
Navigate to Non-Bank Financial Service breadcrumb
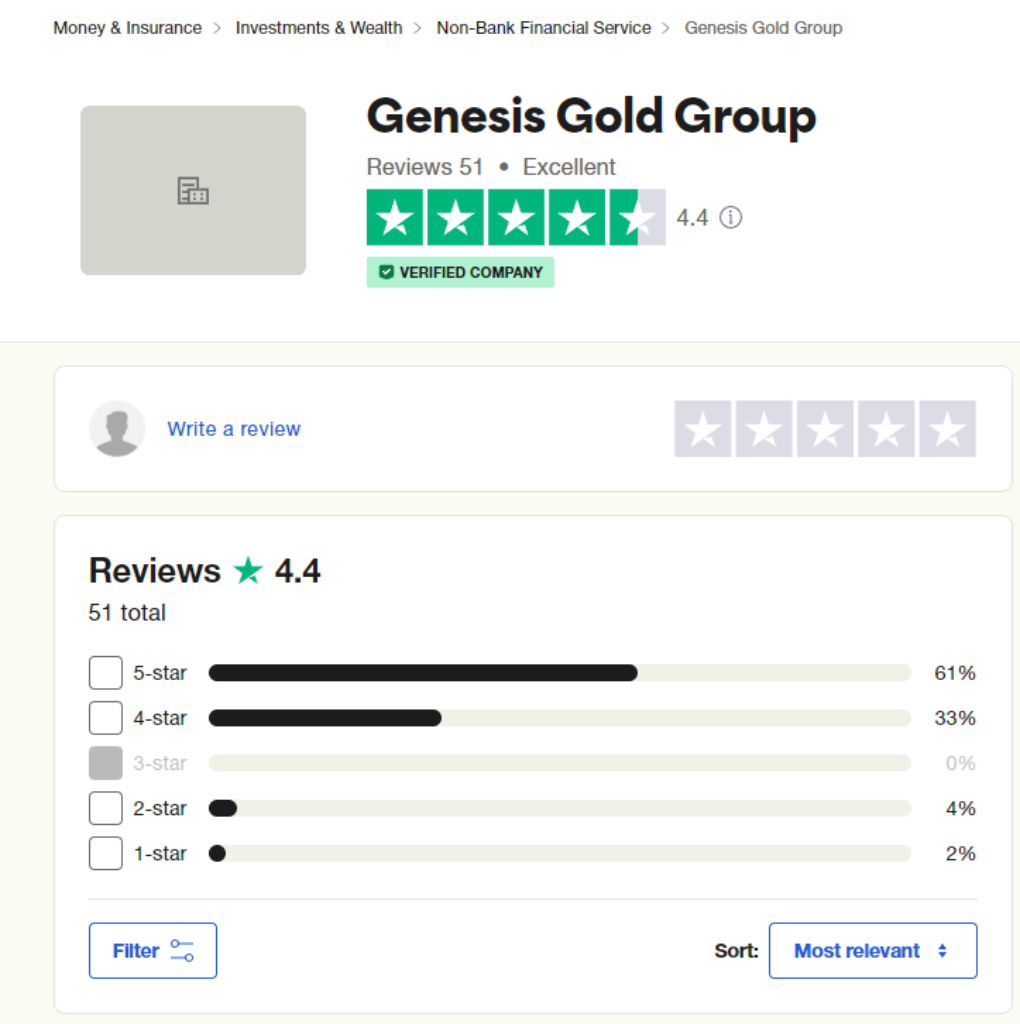tap(544, 28)
